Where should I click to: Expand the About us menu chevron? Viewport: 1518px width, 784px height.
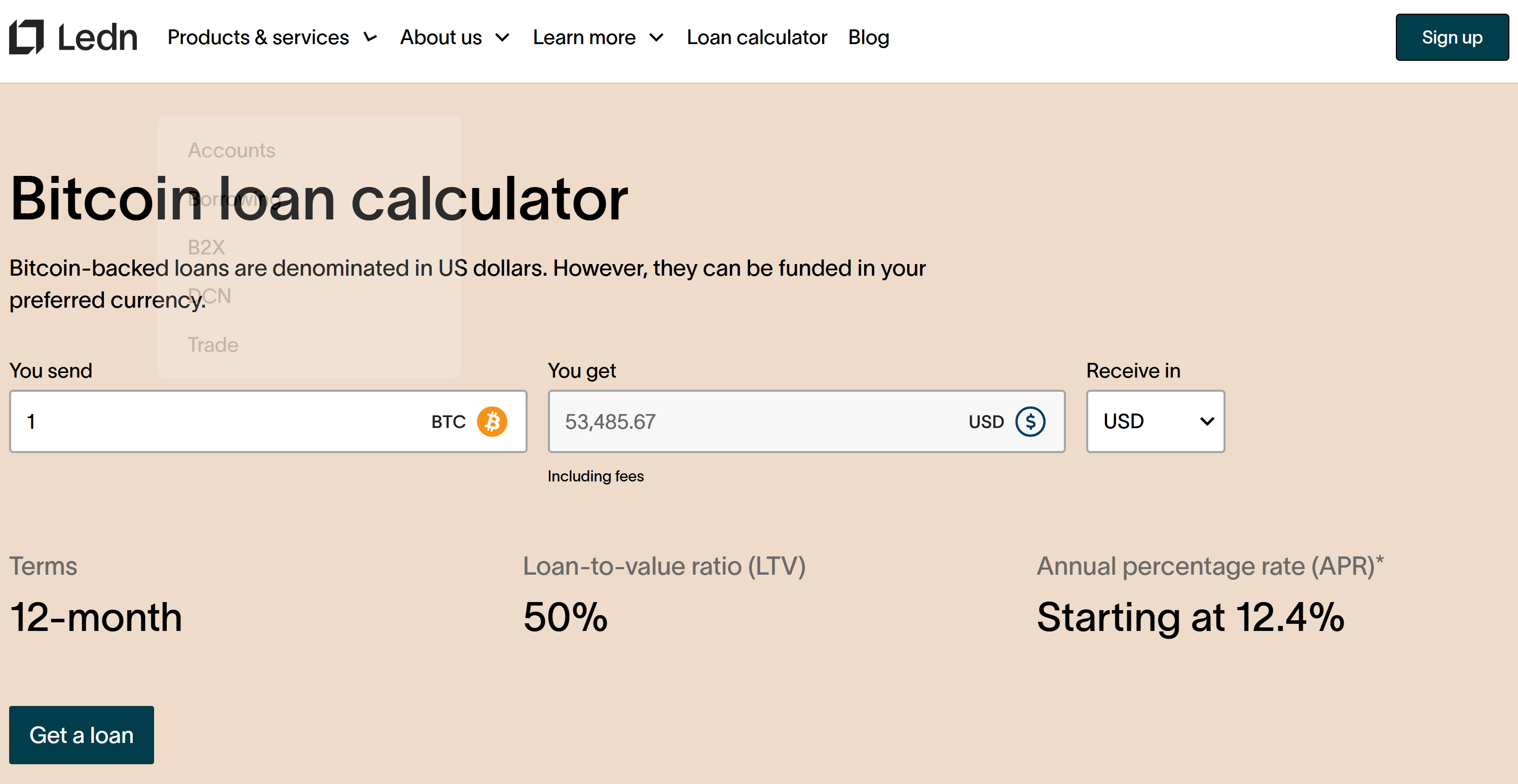pos(502,38)
